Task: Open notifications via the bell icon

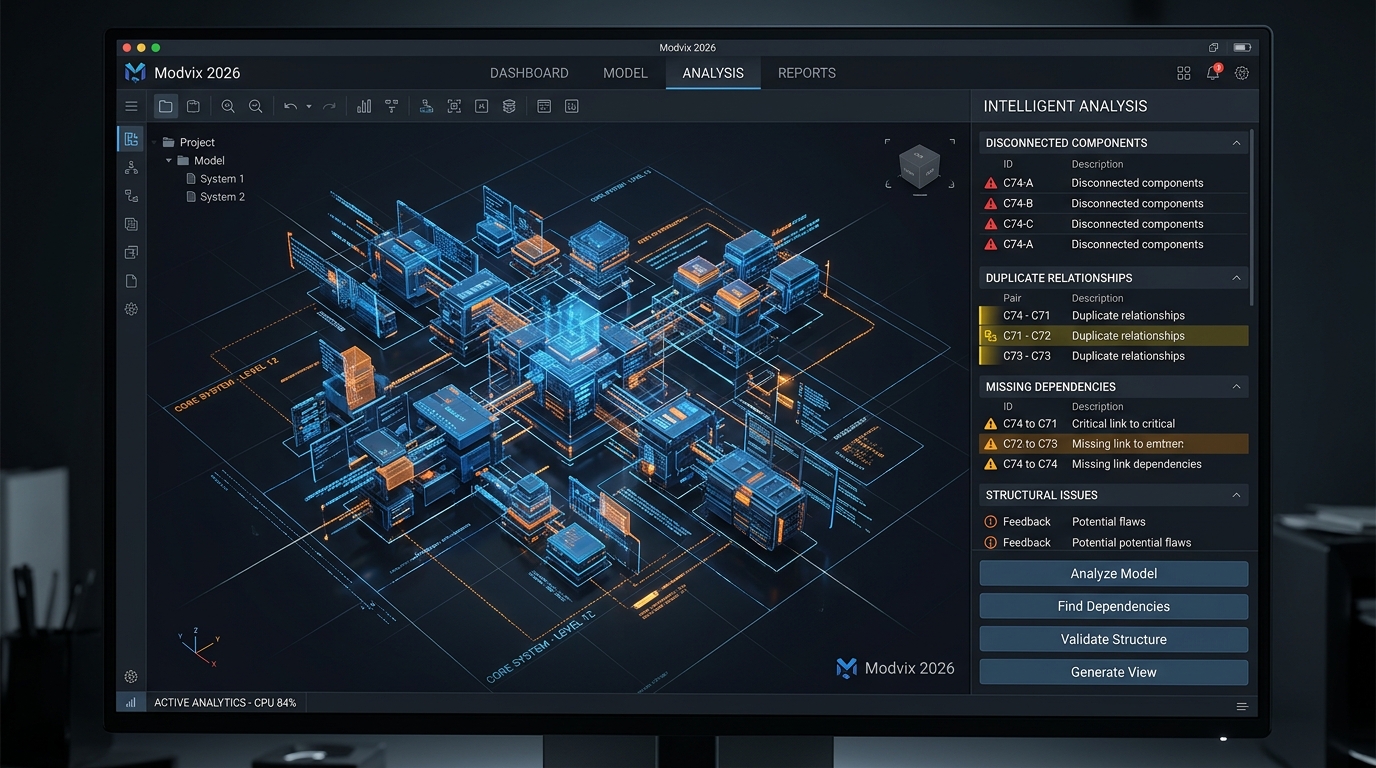Action: (1213, 72)
